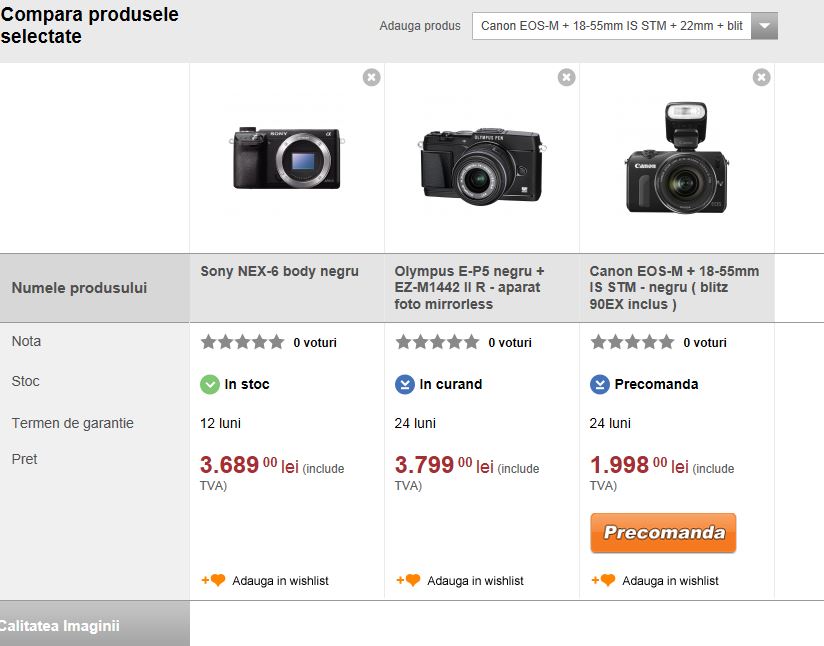Click 0 voturi for Olympus E-P5

[510, 343]
